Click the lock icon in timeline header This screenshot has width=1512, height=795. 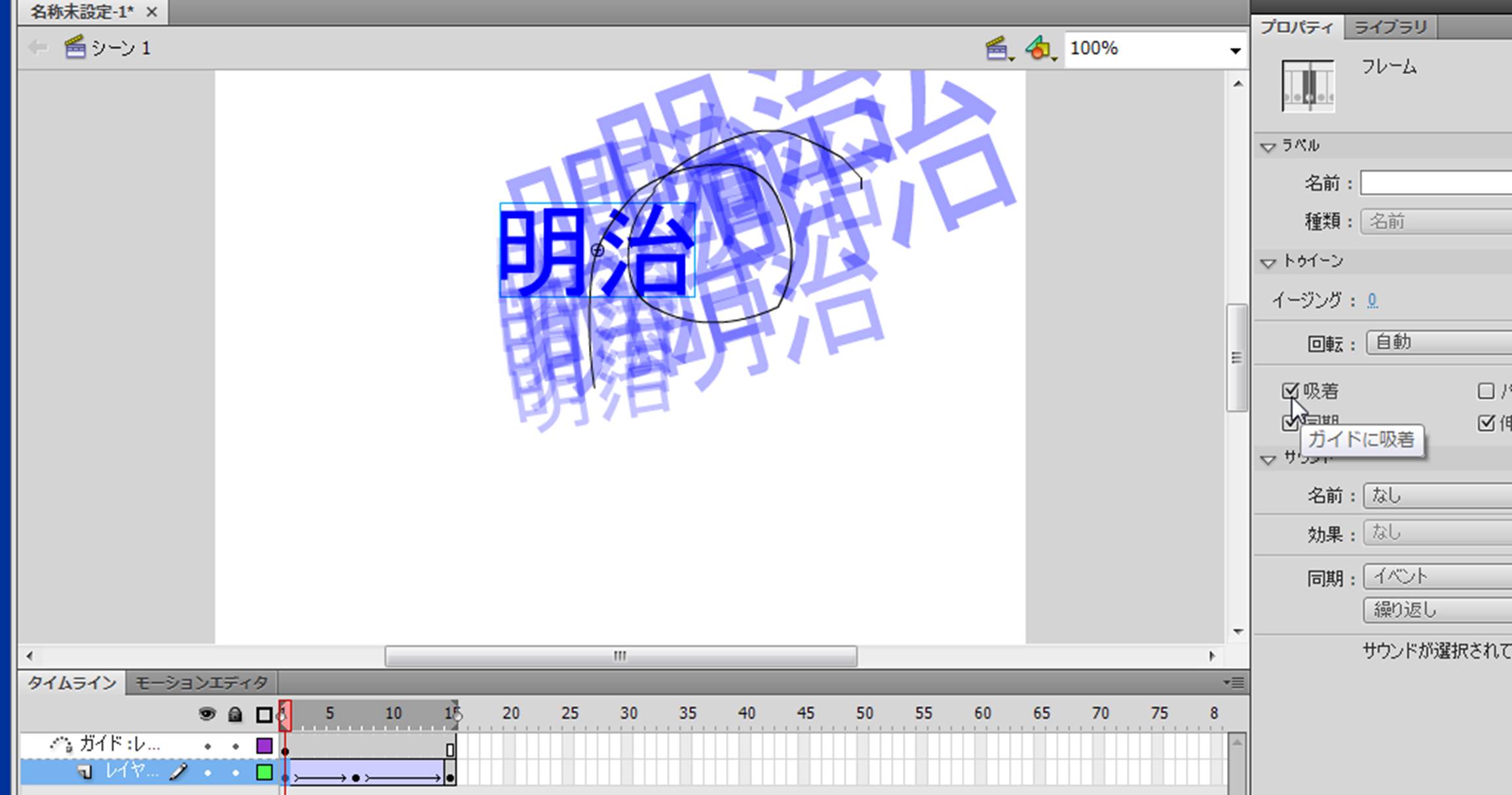[x=235, y=714]
